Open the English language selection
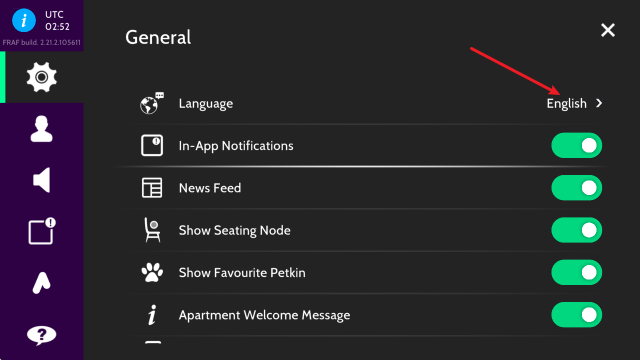Screen dimensions: 640x360 click(567, 104)
